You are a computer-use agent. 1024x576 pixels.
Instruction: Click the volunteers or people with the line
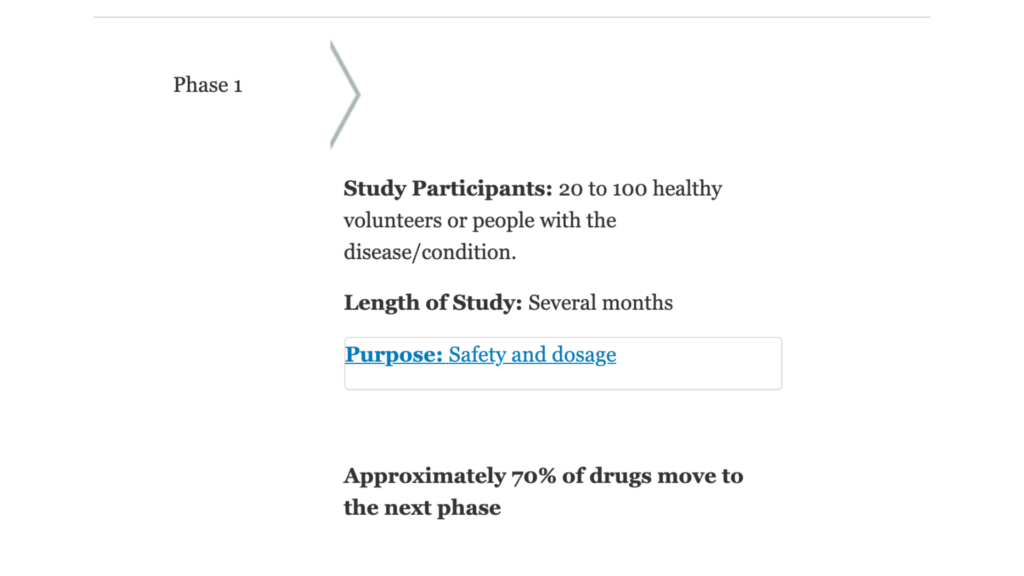click(x=480, y=221)
